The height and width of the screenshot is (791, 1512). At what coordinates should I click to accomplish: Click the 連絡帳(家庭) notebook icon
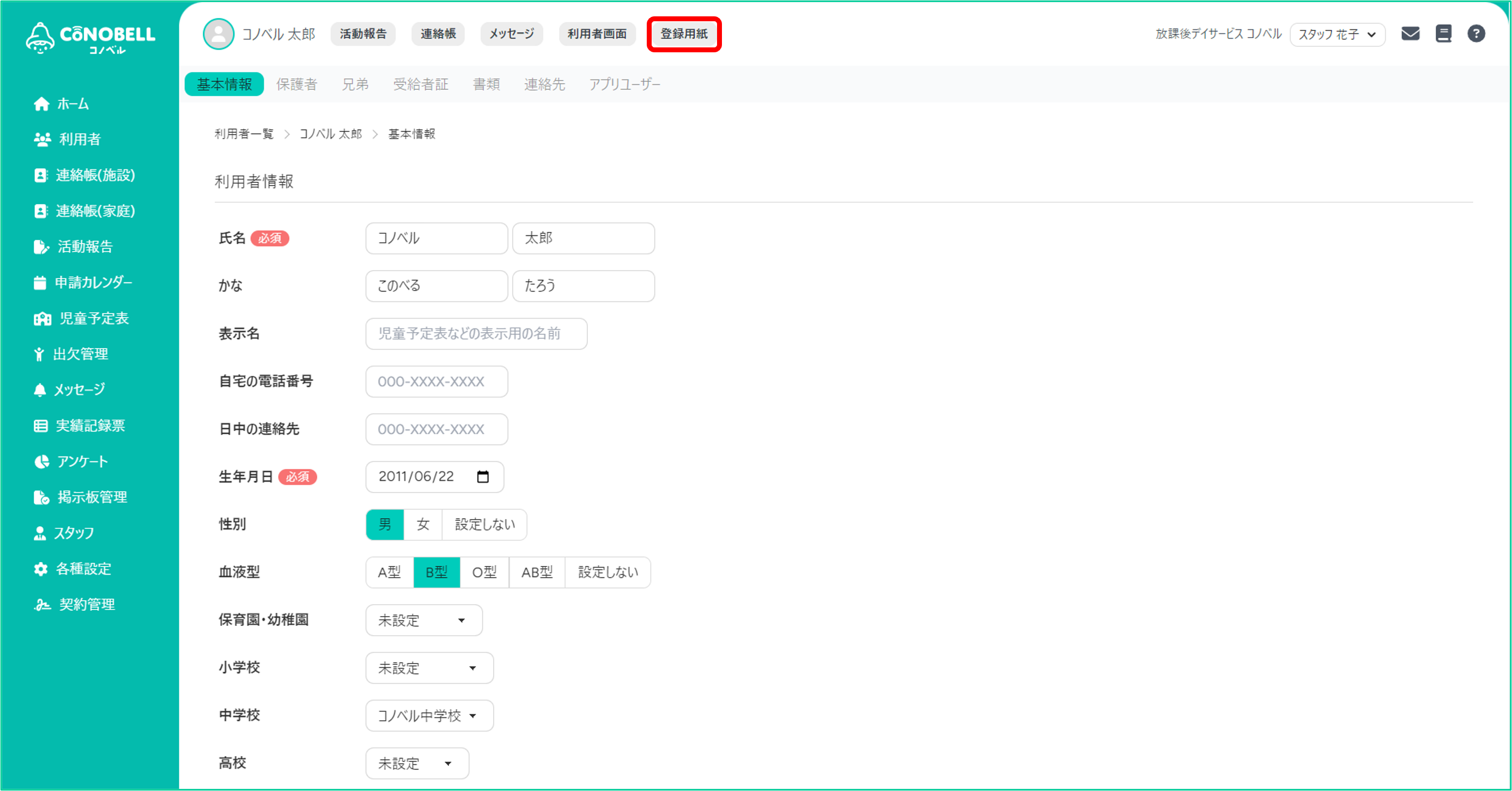[x=40, y=211]
